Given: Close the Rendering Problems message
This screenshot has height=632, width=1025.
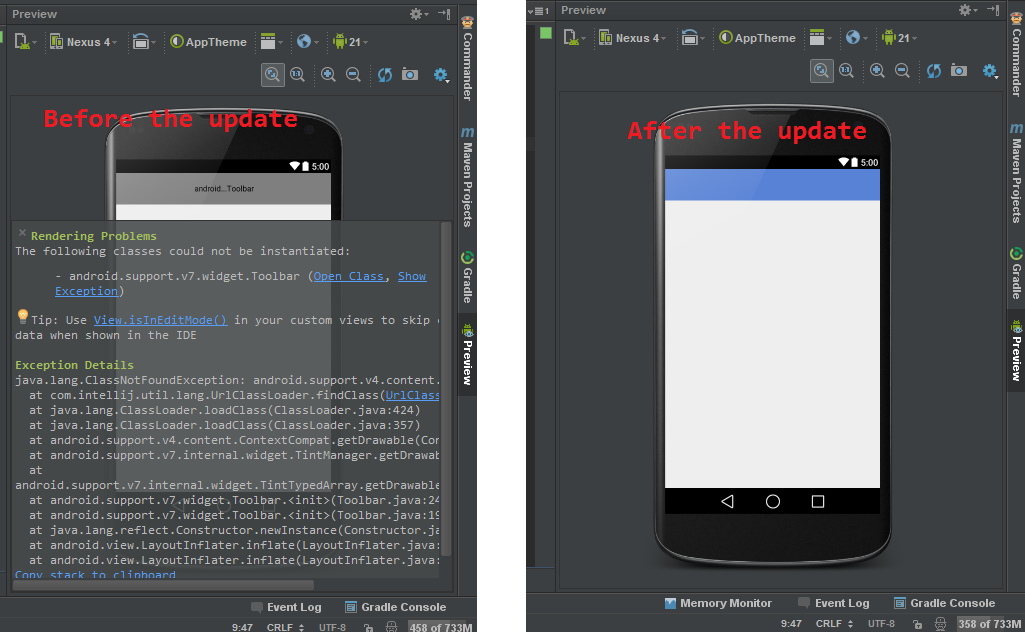Looking at the screenshot, I should pyautogui.click(x=22, y=233).
